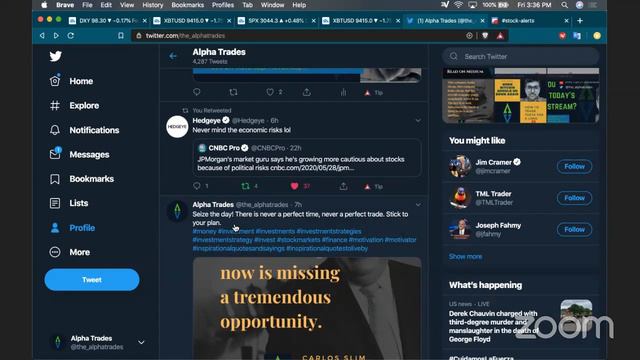Follow Joseph Fahmy
Image resolution: width=640 pixels, height=360 pixels.
[x=574, y=229]
